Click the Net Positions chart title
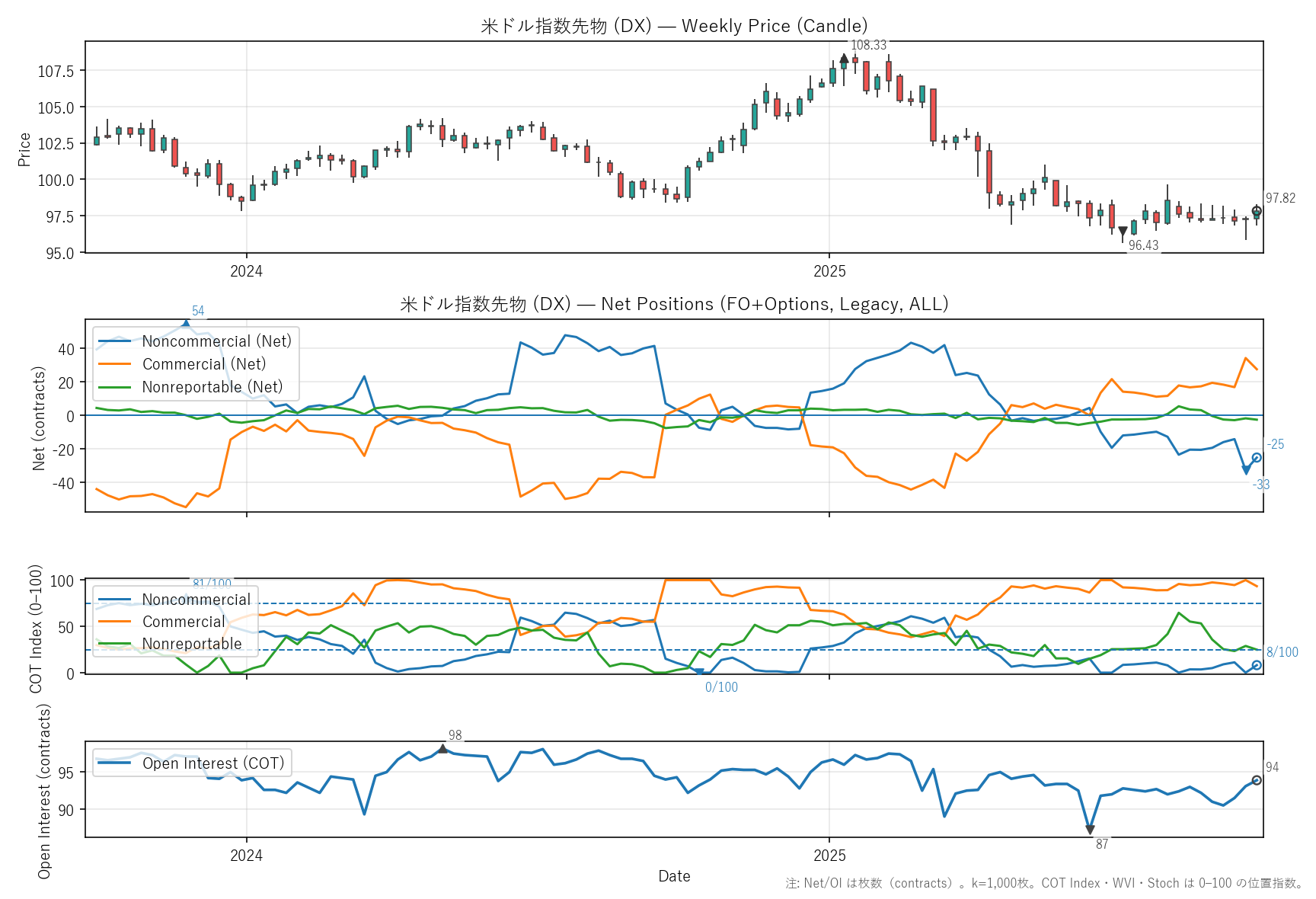 (674, 304)
